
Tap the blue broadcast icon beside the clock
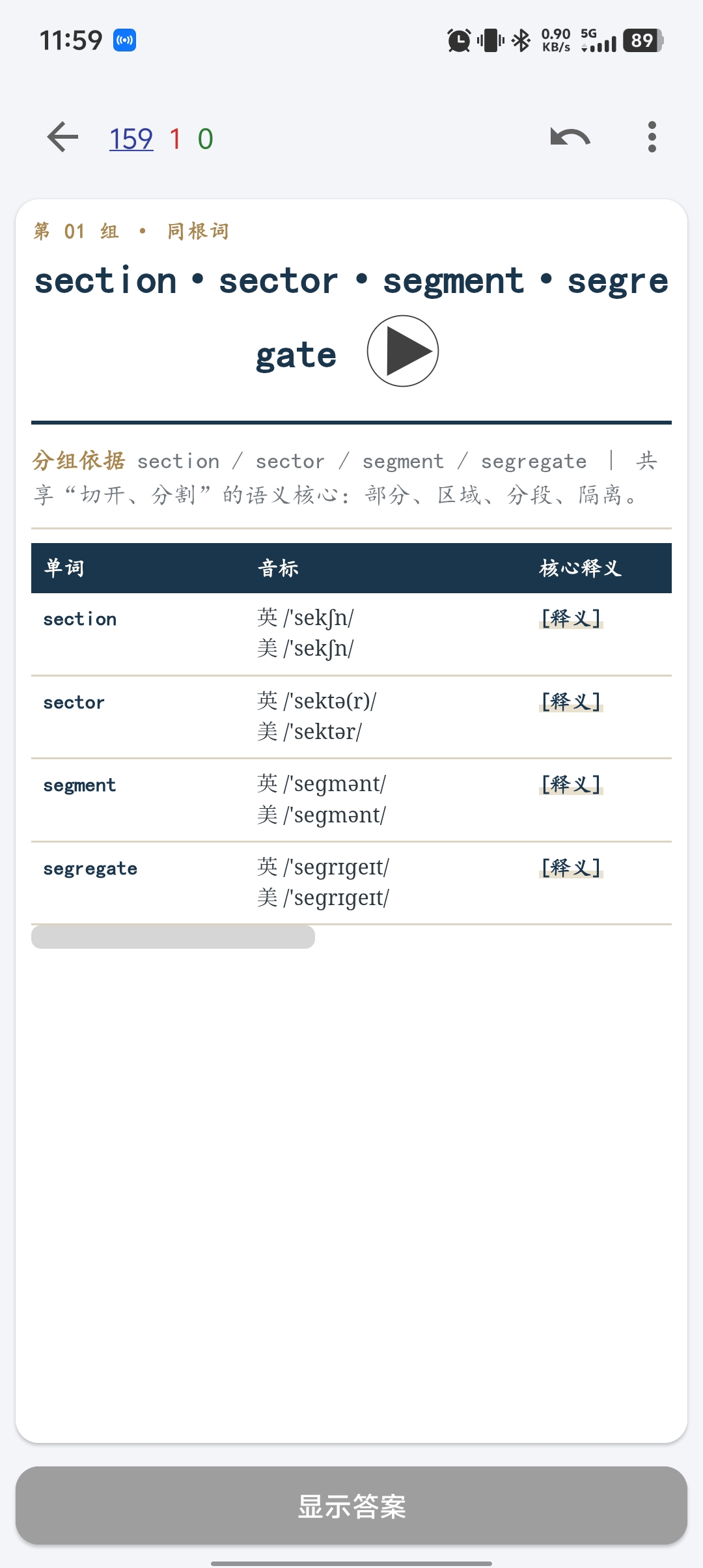(124, 40)
